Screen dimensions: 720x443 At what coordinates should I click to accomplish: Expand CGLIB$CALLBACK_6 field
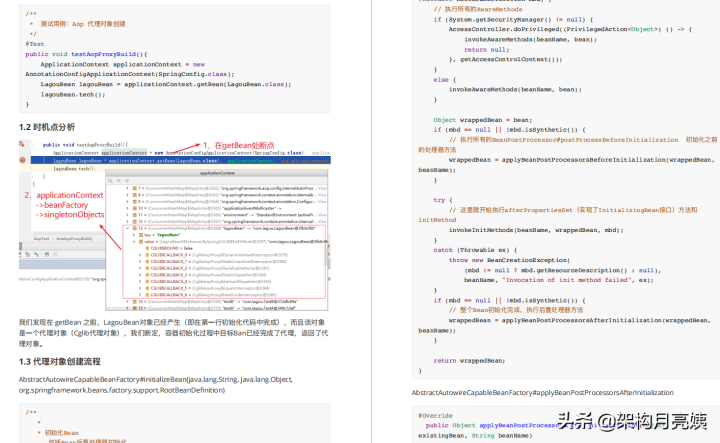tap(140, 295)
